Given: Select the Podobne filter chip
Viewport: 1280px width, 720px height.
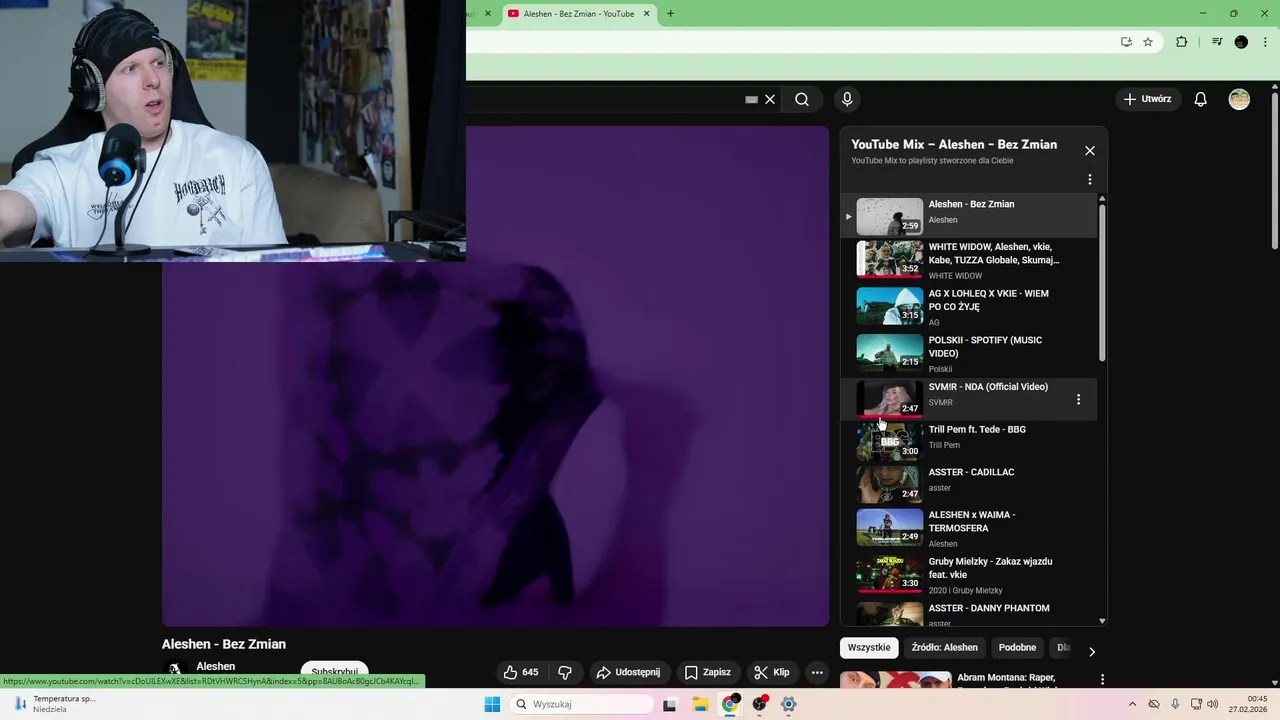Looking at the screenshot, I should [1018, 647].
